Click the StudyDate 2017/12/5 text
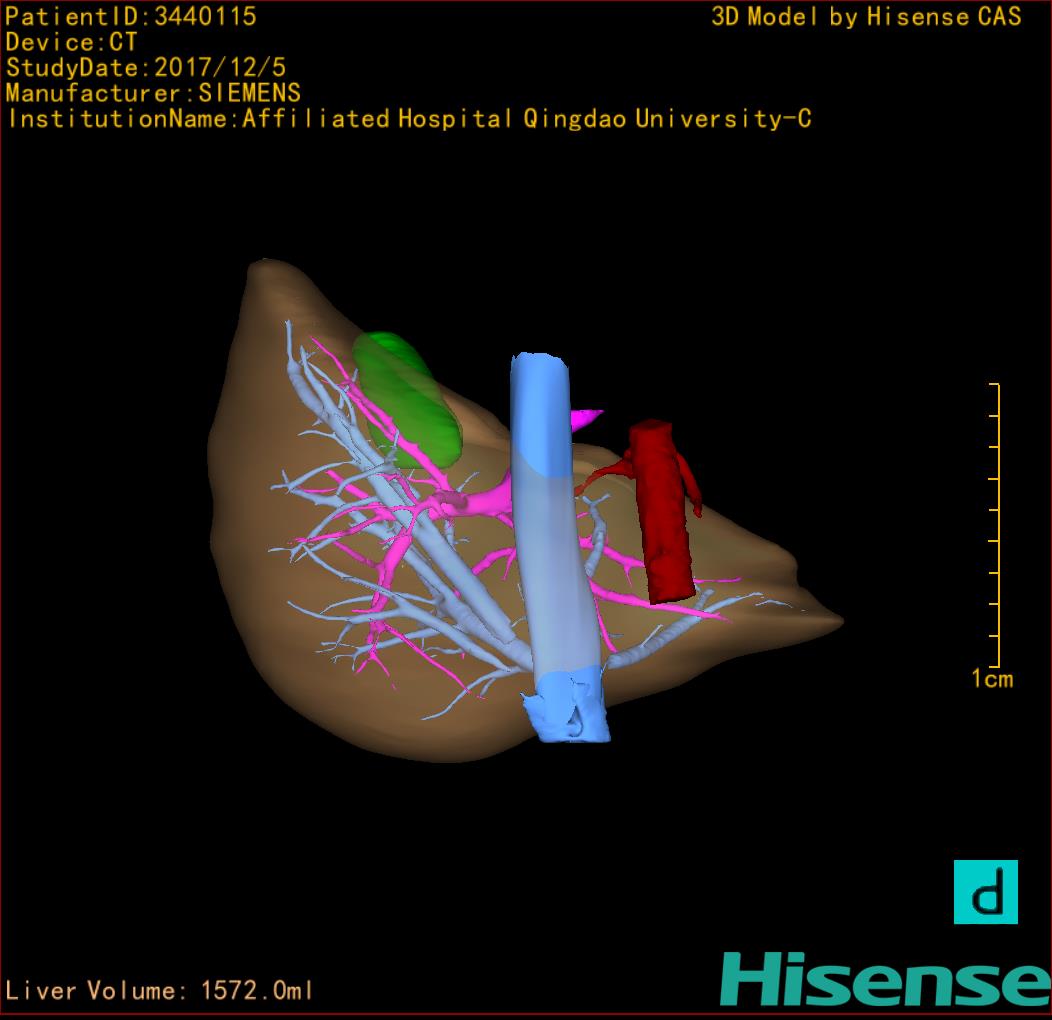1052x1020 pixels. [147, 68]
